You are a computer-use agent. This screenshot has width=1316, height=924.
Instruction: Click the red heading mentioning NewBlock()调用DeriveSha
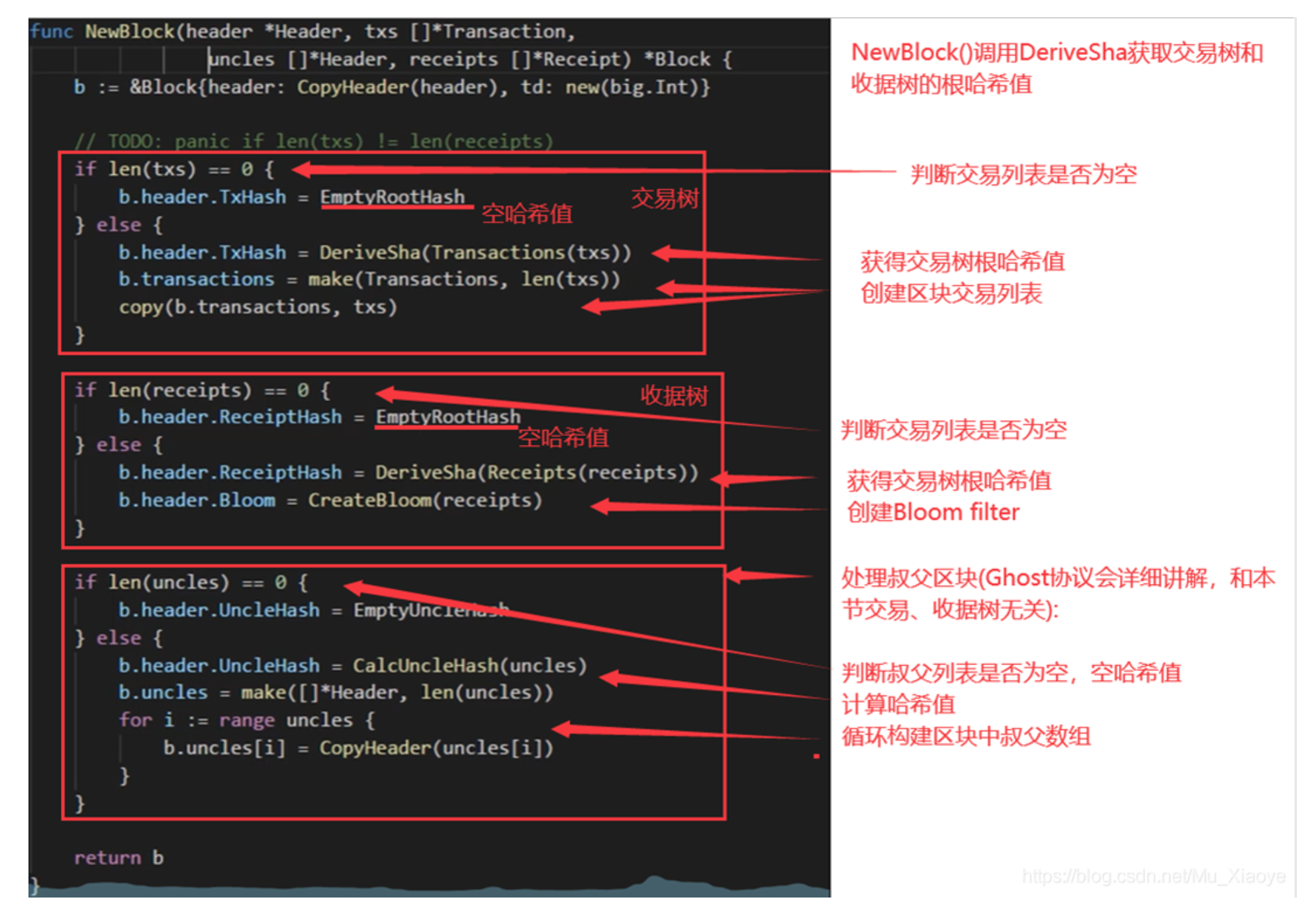pos(1057,53)
